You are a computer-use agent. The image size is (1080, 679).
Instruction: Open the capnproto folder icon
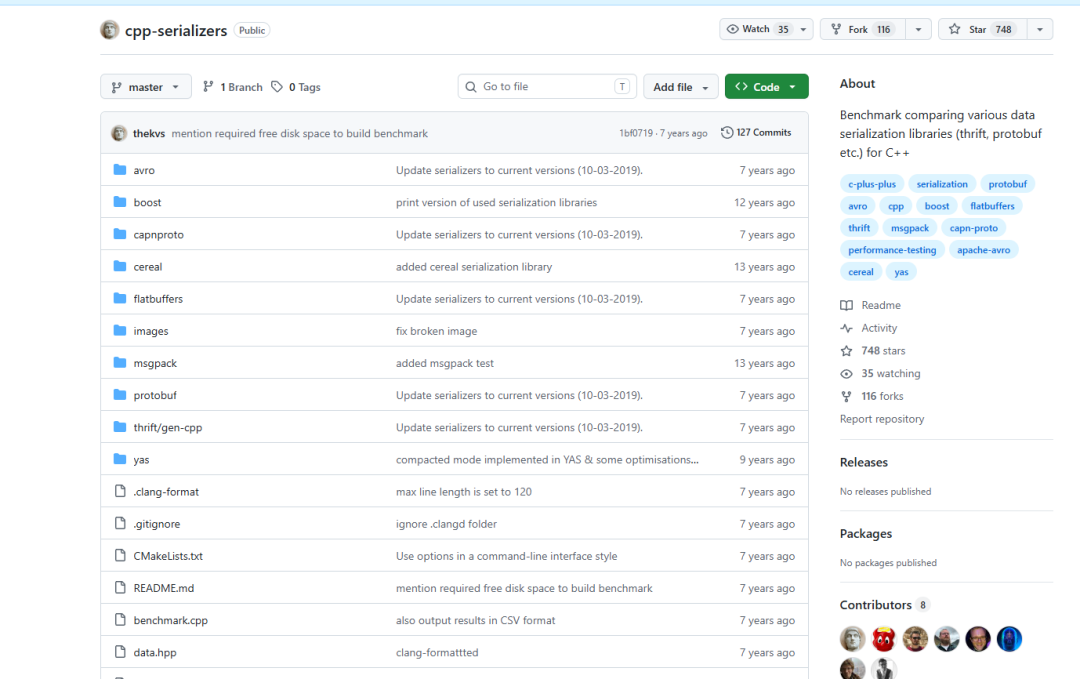click(120, 234)
